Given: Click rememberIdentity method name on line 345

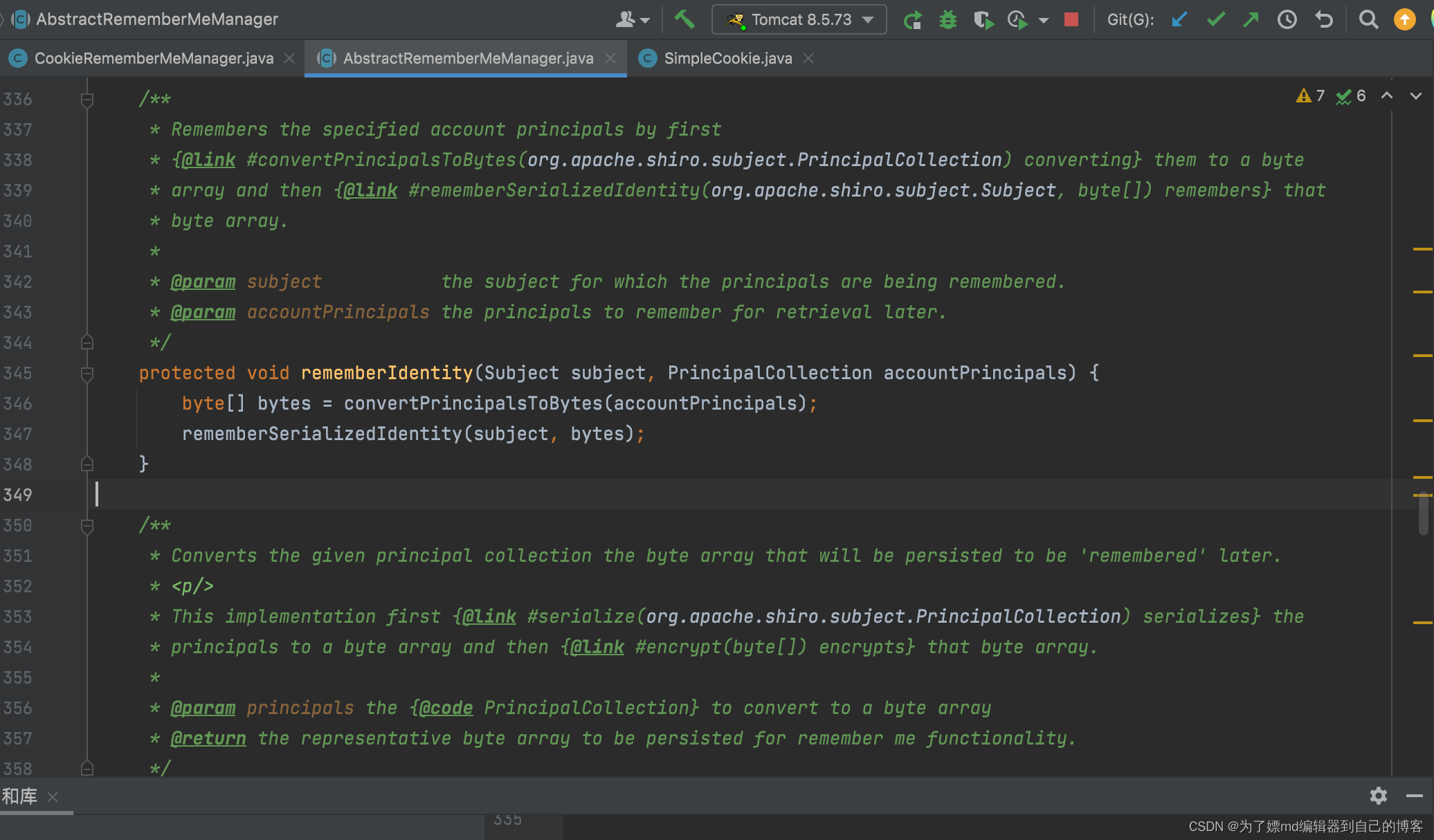Looking at the screenshot, I should coord(387,373).
